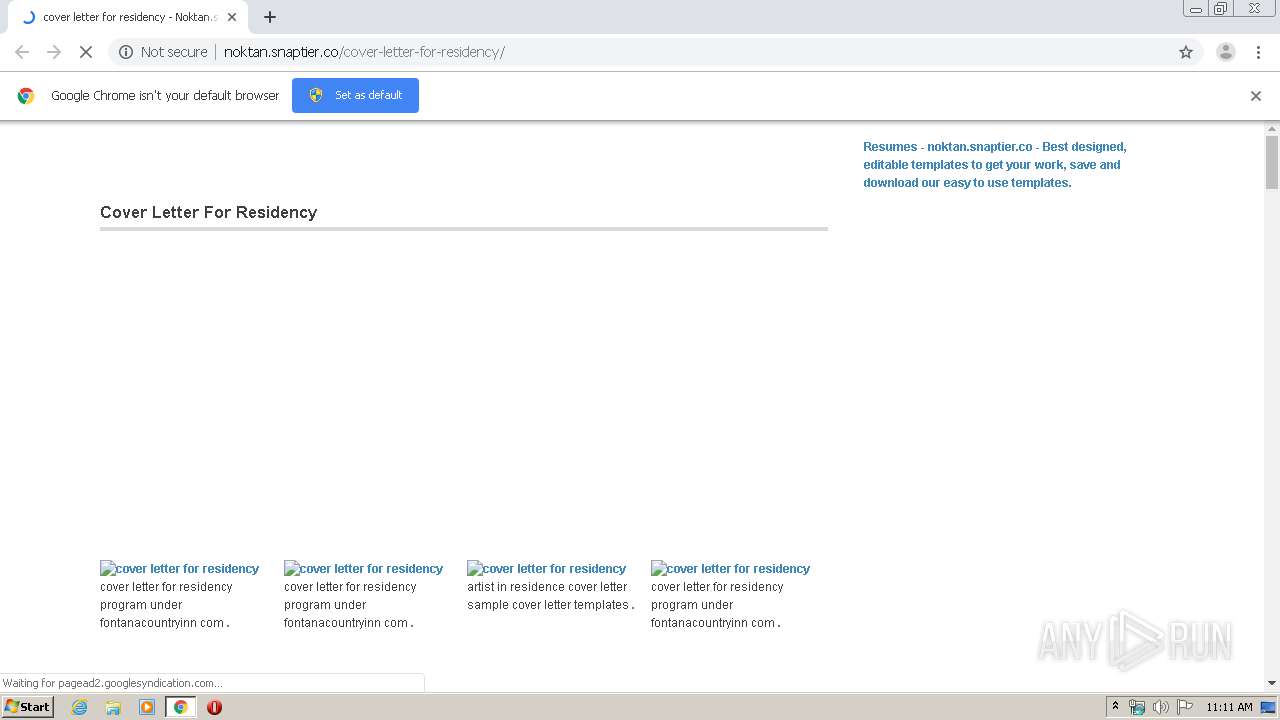This screenshot has height=720, width=1280.
Task: Click the vertical scrollbar thumb
Action: (x=1272, y=162)
